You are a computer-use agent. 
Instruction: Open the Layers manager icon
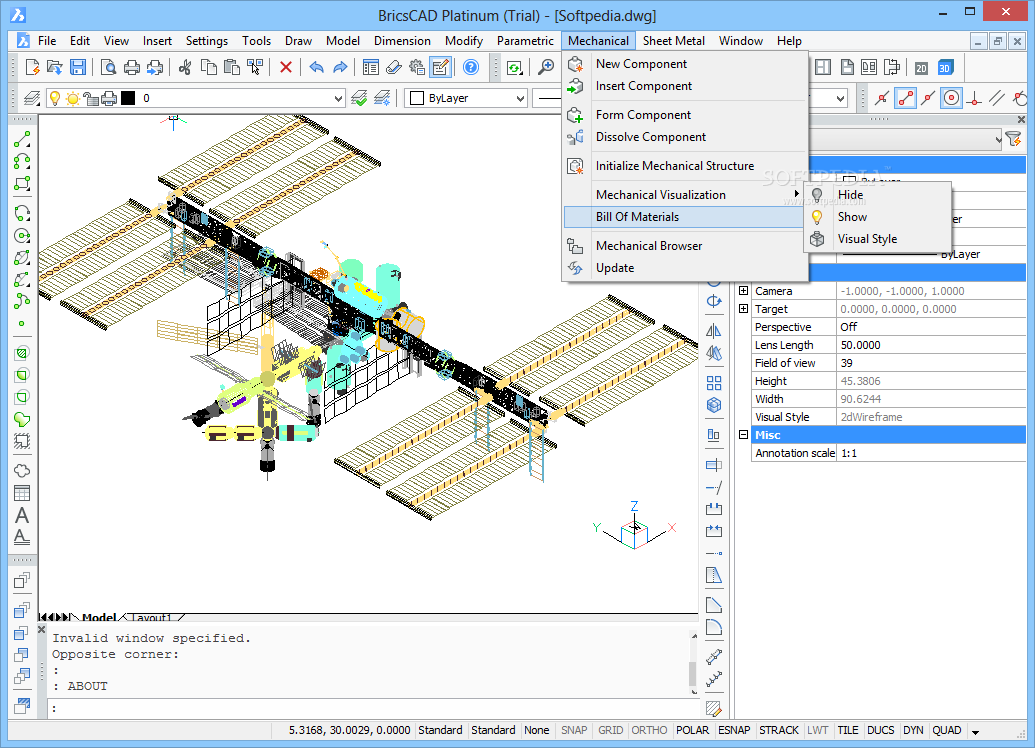[32, 98]
